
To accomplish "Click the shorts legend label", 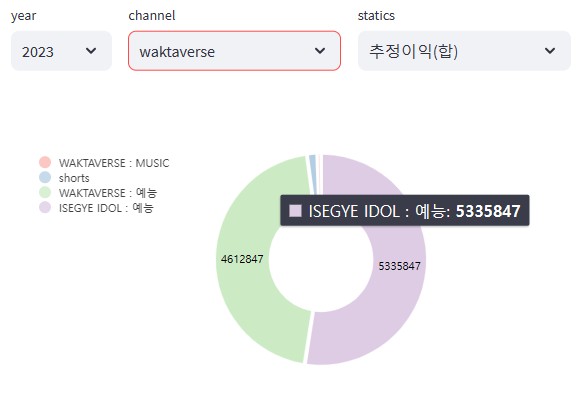I will 74,178.
